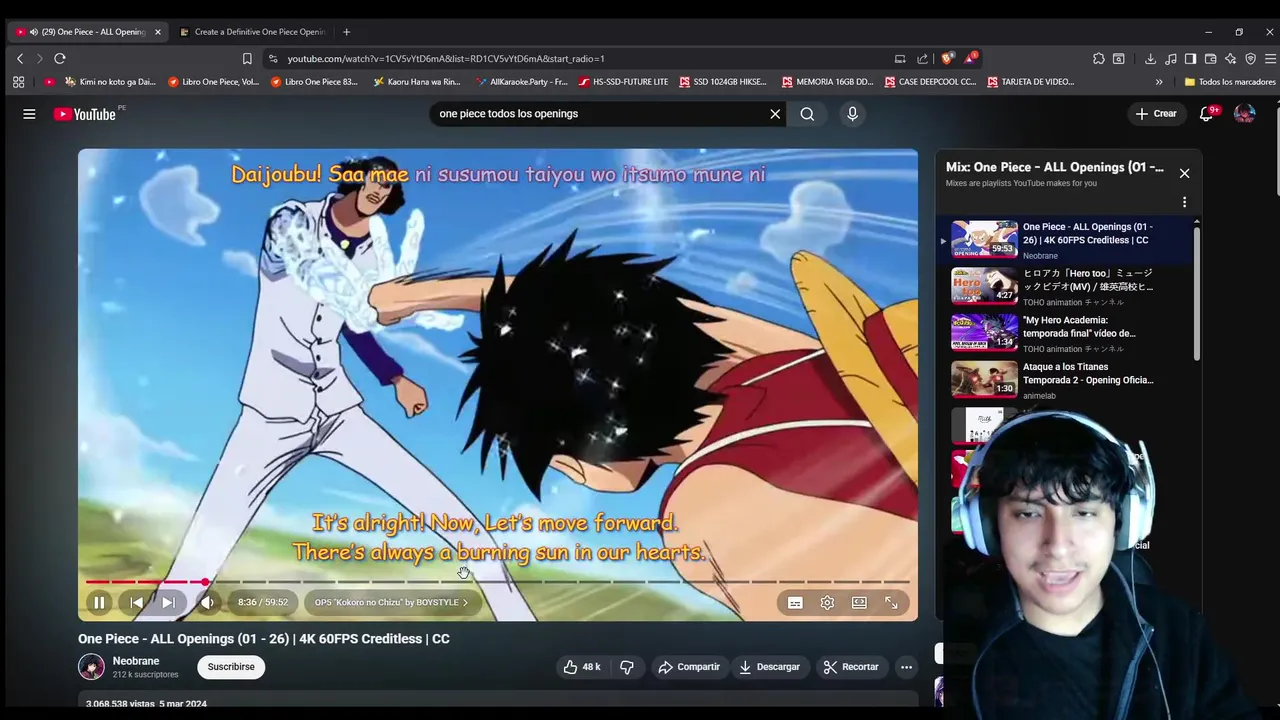Screen dimensions: 1280x720
Task: Open Brave Wallet icon
Action: (1210, 59)
